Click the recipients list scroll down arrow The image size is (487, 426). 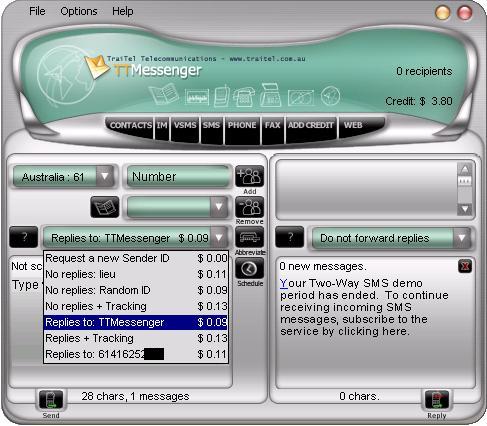pyautogui.click(x=465, y=209)
